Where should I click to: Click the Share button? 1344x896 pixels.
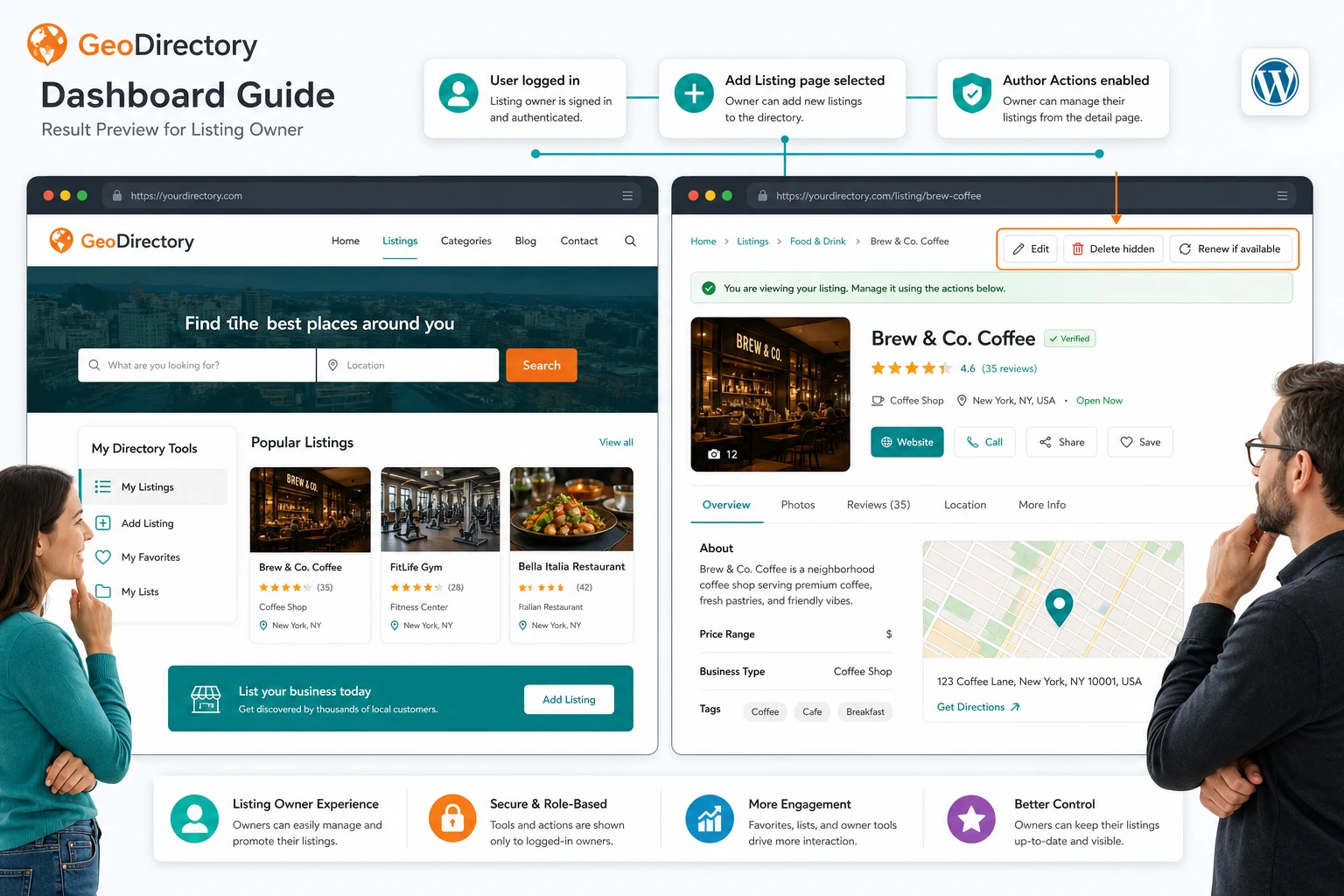[x=1061, y=442]
